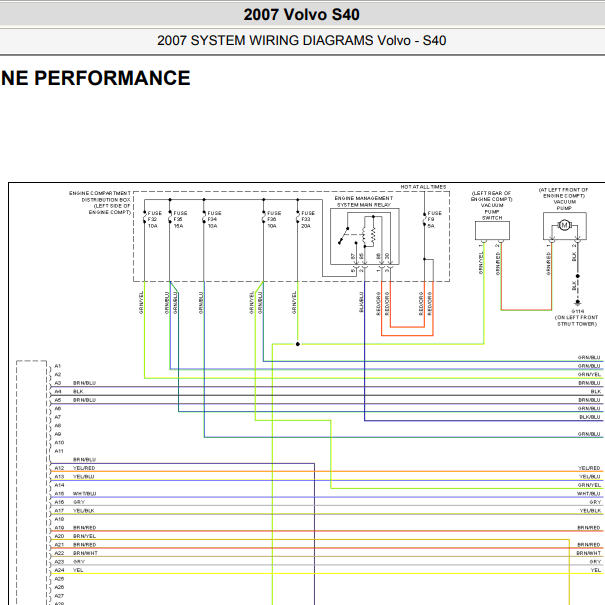Select the Fuse F9 5A label
The width and height of the screenshot is (605, 605).
click(434, 219)
